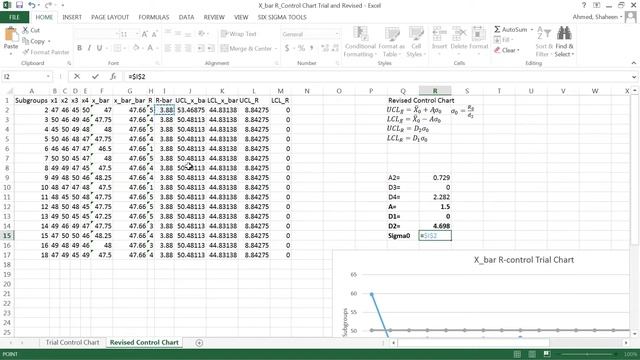
Task: Adjust the zoom slider
Action: (x=587, y=354)
